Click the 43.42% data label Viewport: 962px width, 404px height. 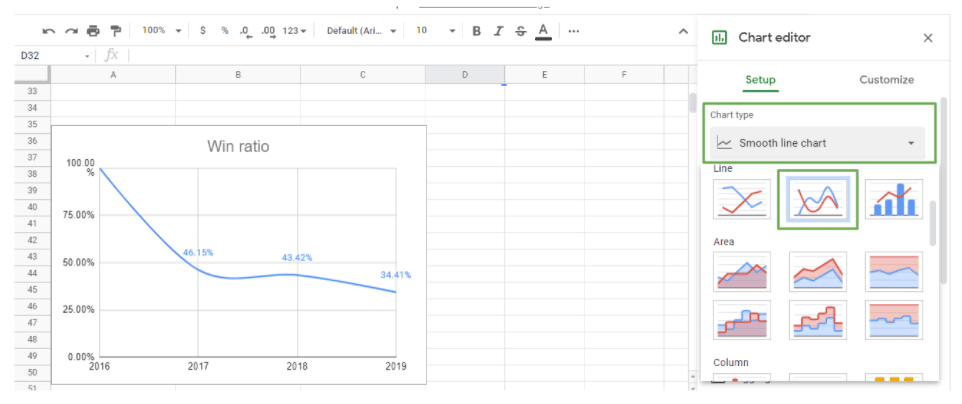tap(297, 257)
